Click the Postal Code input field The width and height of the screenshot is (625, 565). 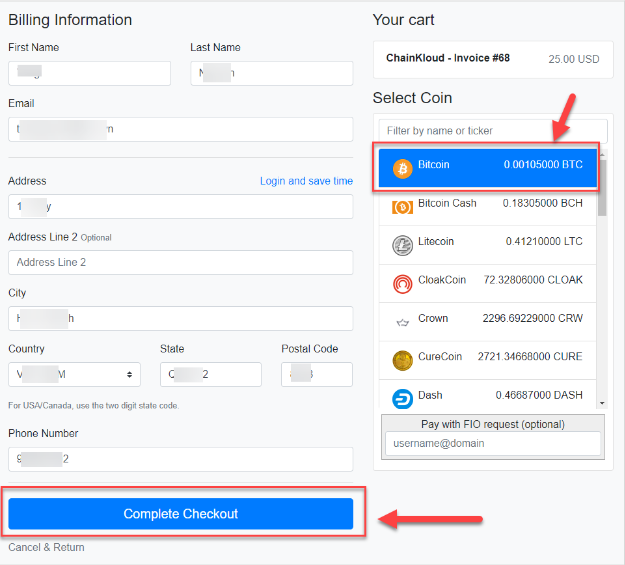317,374
